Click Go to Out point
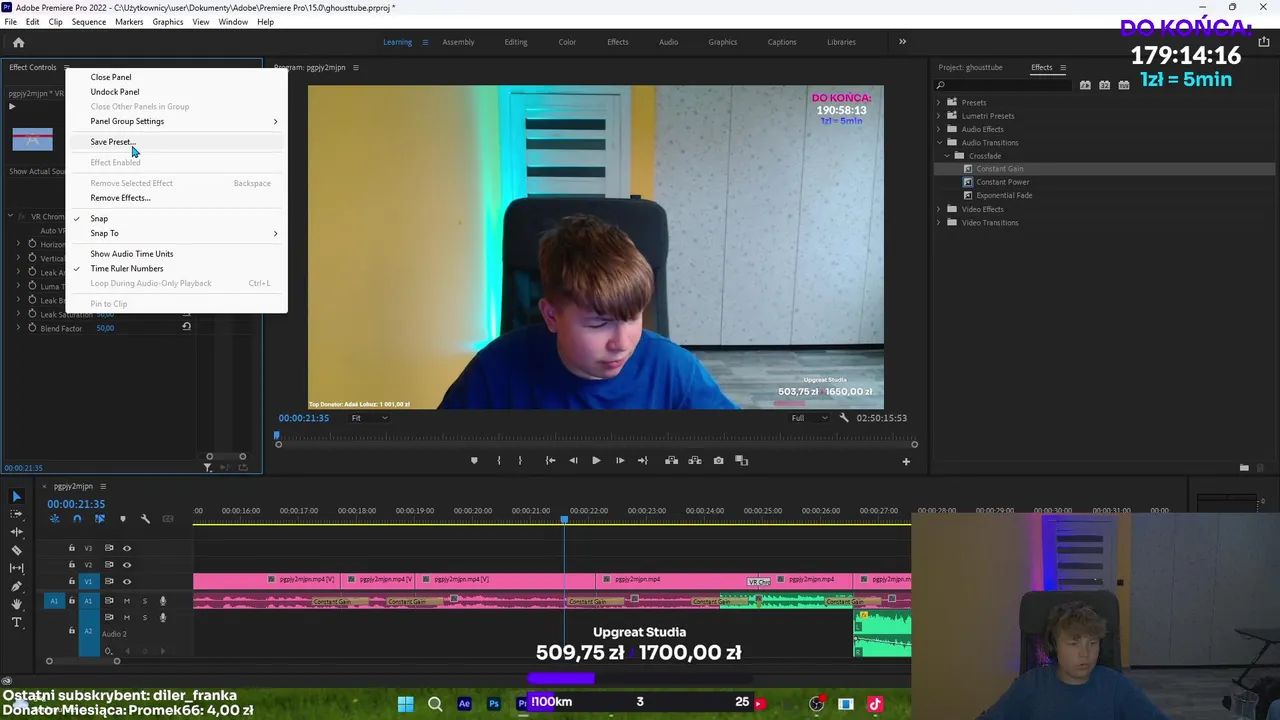The image size is (1280, 720). click(x=643, y=461)
